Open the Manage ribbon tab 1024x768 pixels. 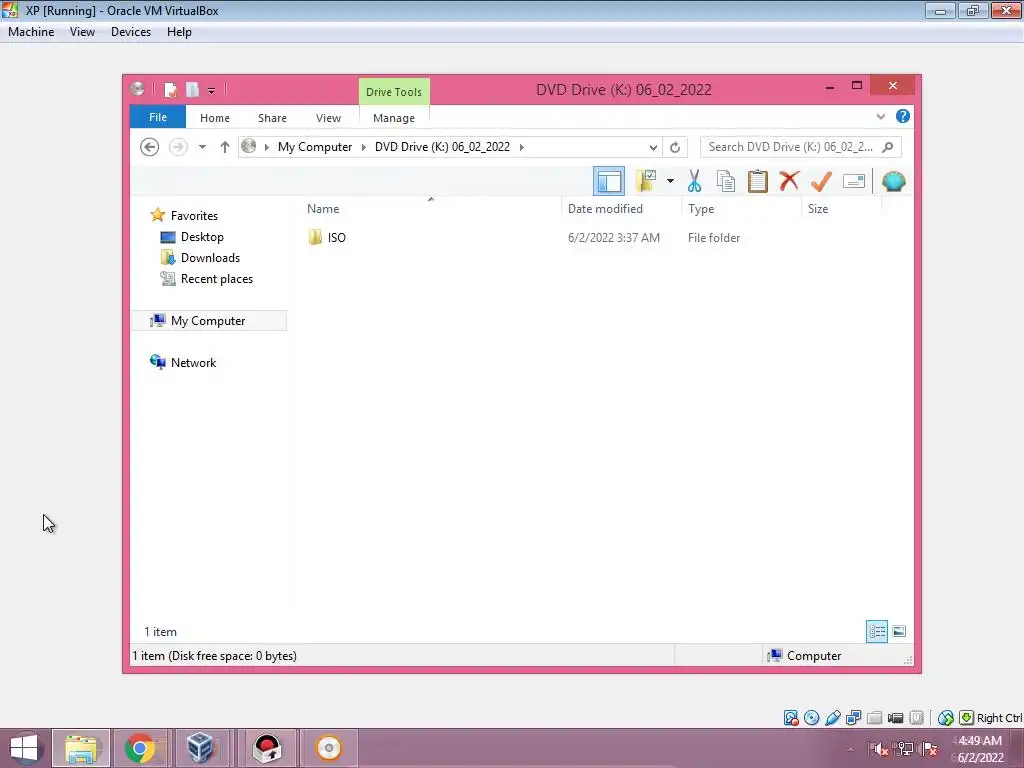[394, 118]
